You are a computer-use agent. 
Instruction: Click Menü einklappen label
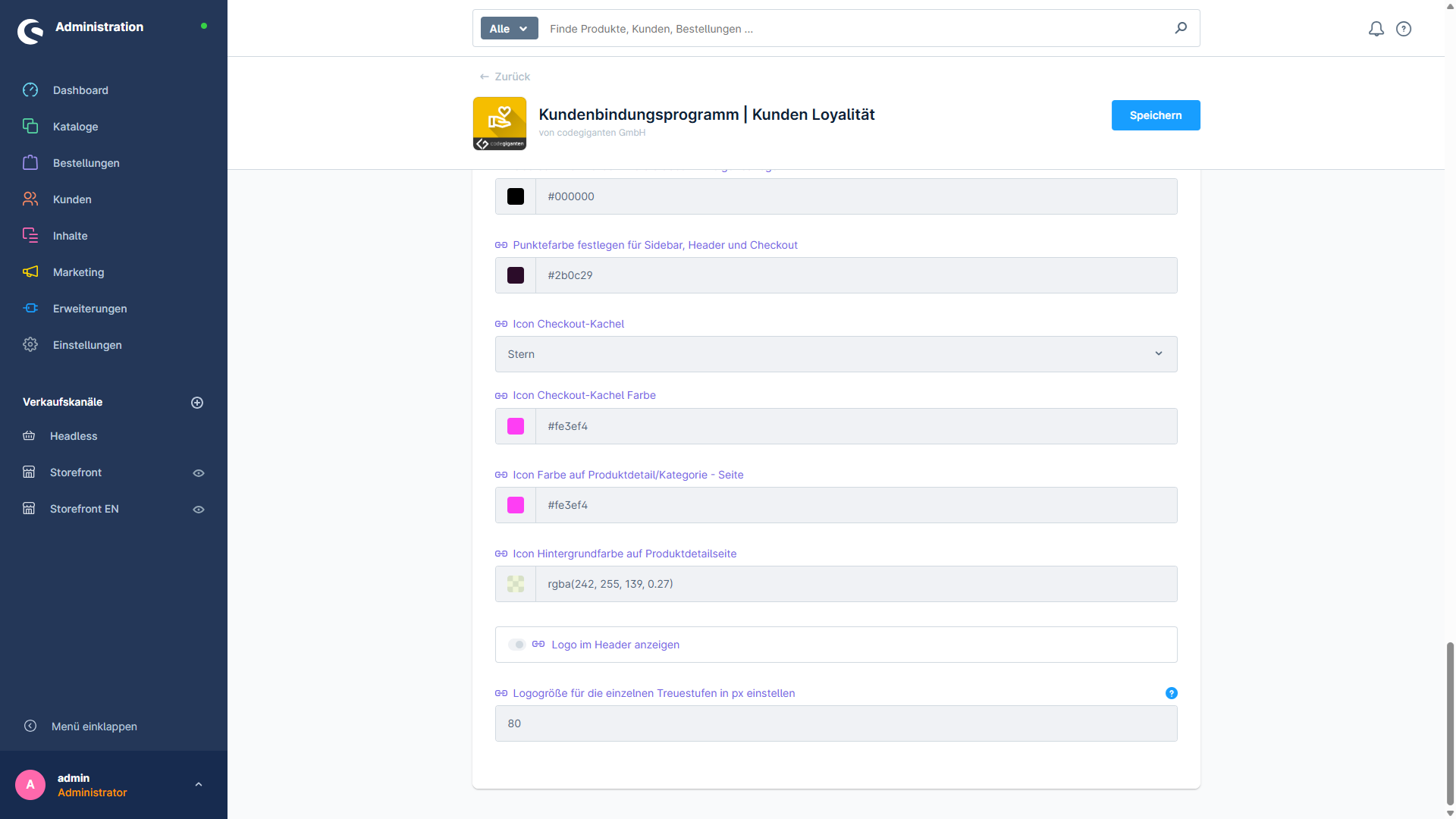point(94,726)
